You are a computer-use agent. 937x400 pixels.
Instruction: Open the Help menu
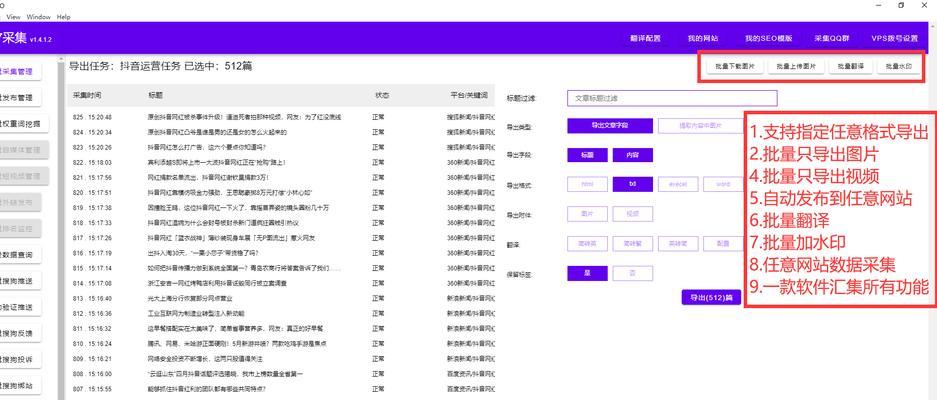(x=63, y=17)
